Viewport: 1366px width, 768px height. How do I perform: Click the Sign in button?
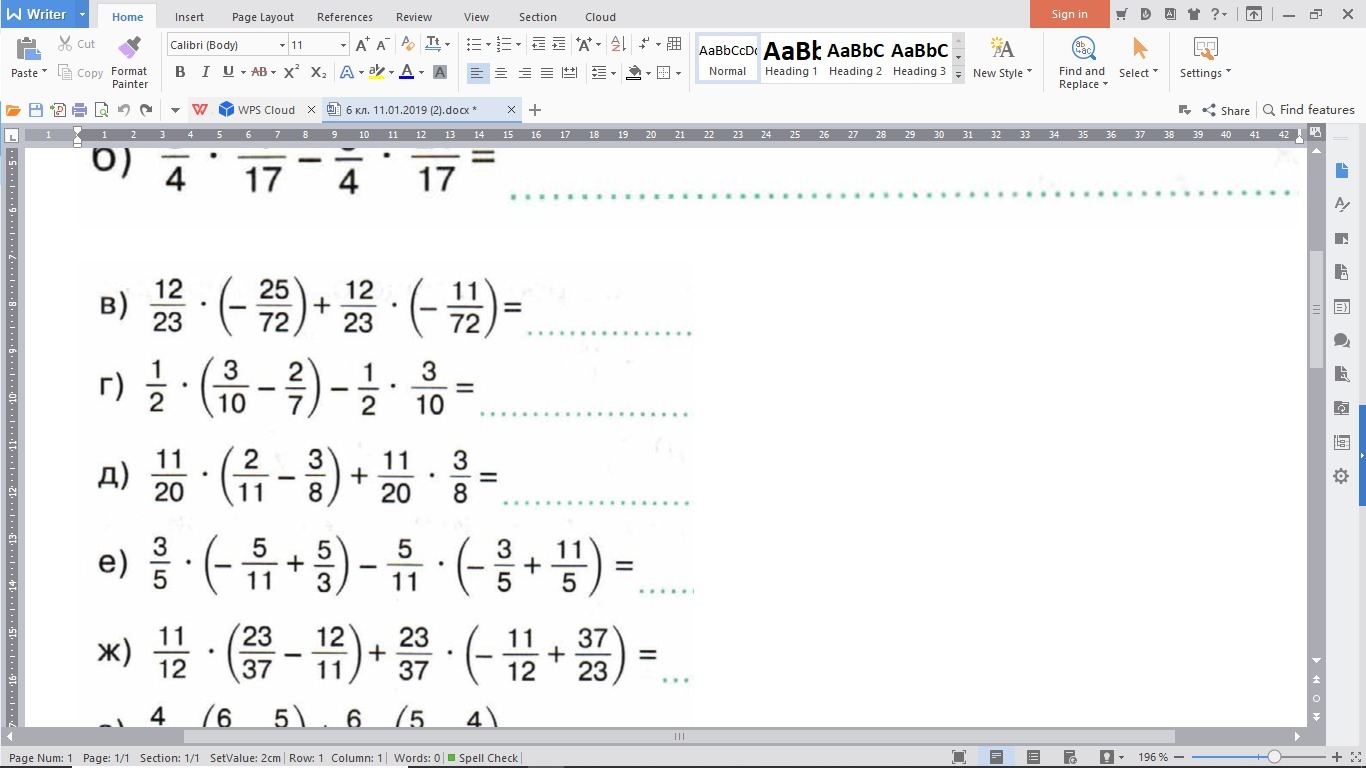click(x=1069, y=14)
